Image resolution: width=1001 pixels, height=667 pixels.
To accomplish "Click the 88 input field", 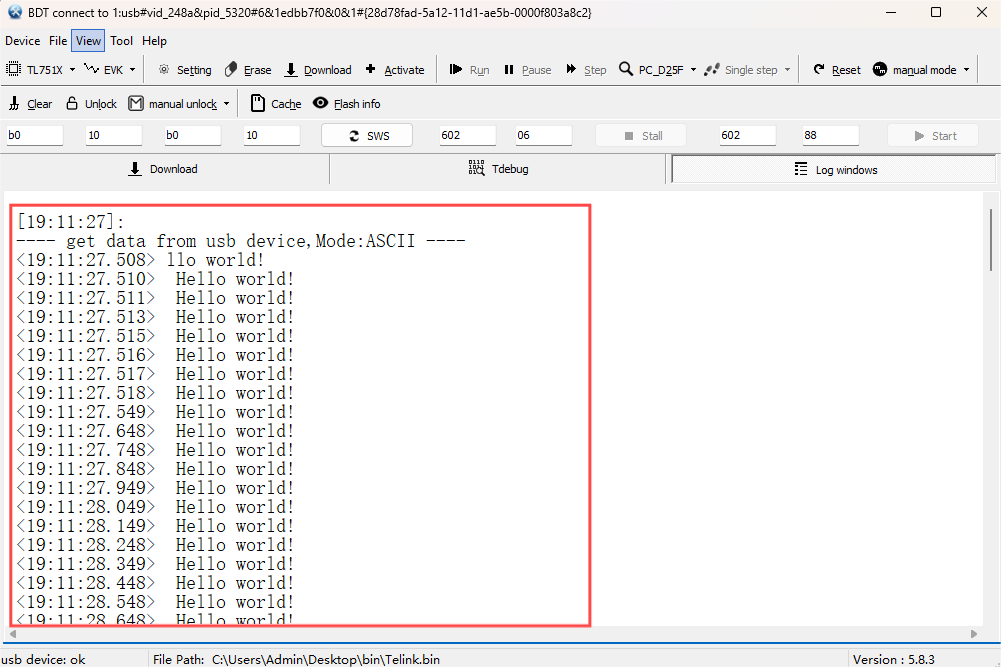I will pyautogui.click(x=831, y=135).
